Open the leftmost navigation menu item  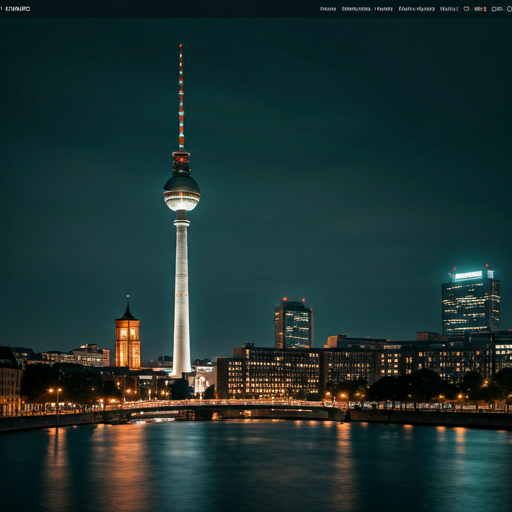pos(328,9)
